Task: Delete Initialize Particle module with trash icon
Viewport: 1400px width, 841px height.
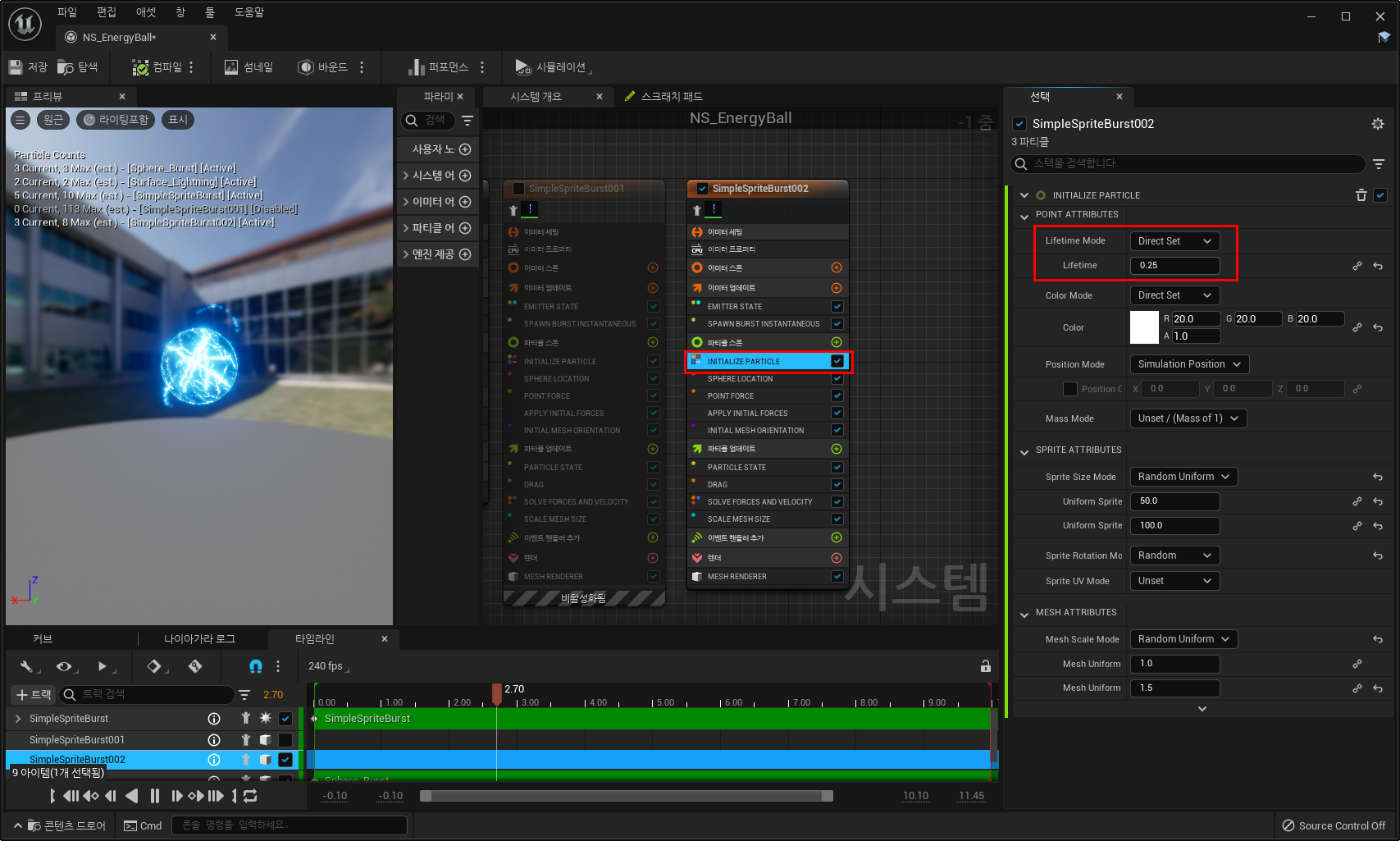Action: pos(1361,195)
